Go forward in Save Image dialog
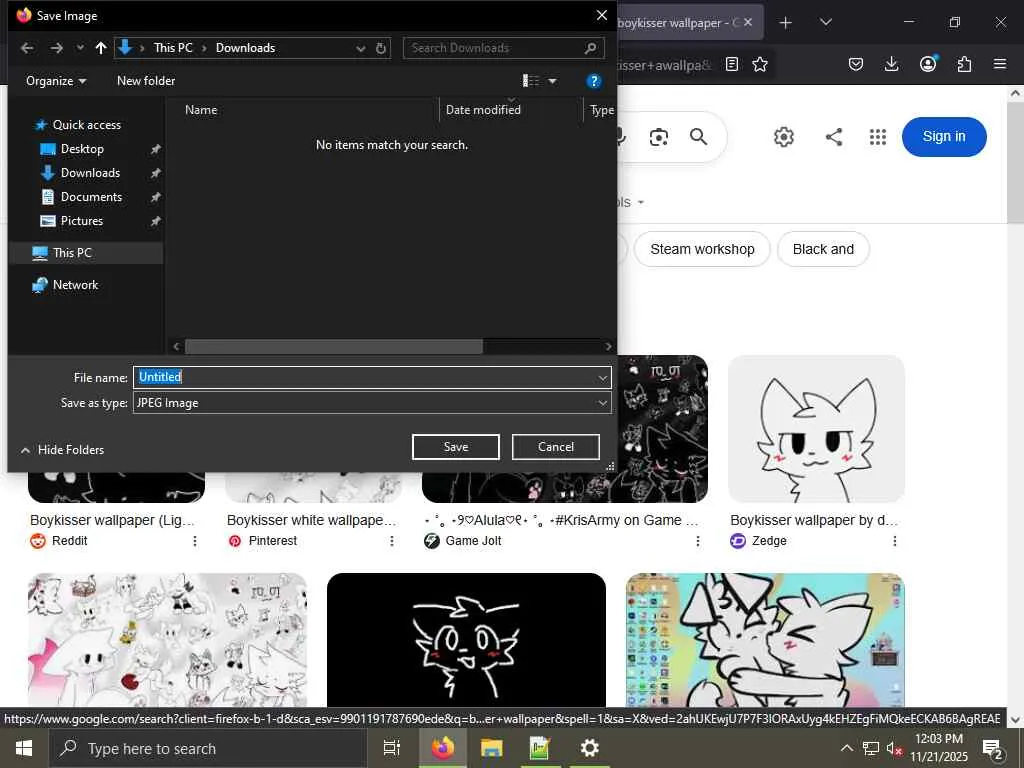 (57, 48)
